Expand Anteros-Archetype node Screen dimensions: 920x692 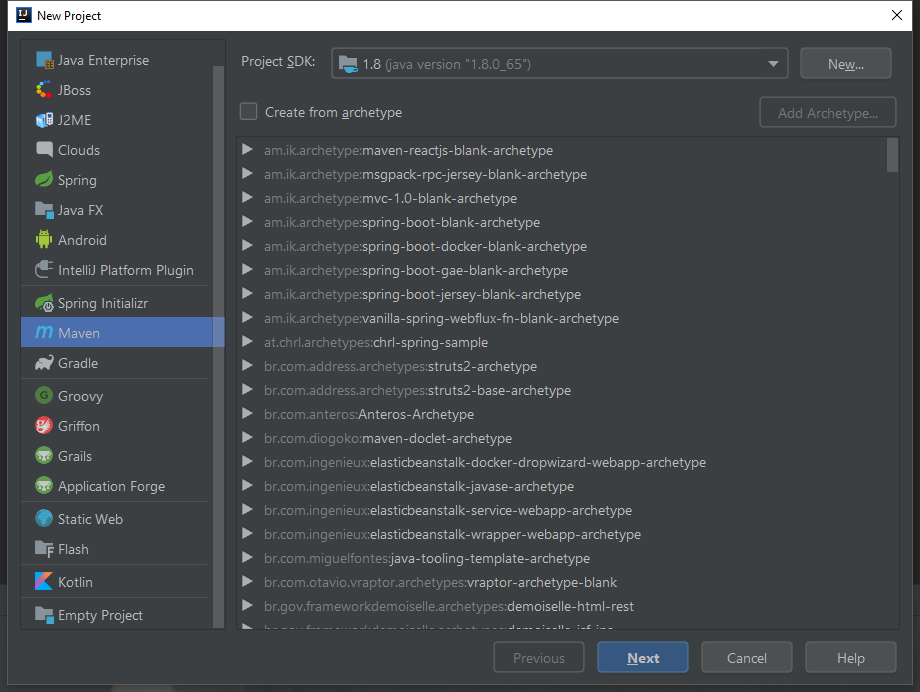point(247,414)
